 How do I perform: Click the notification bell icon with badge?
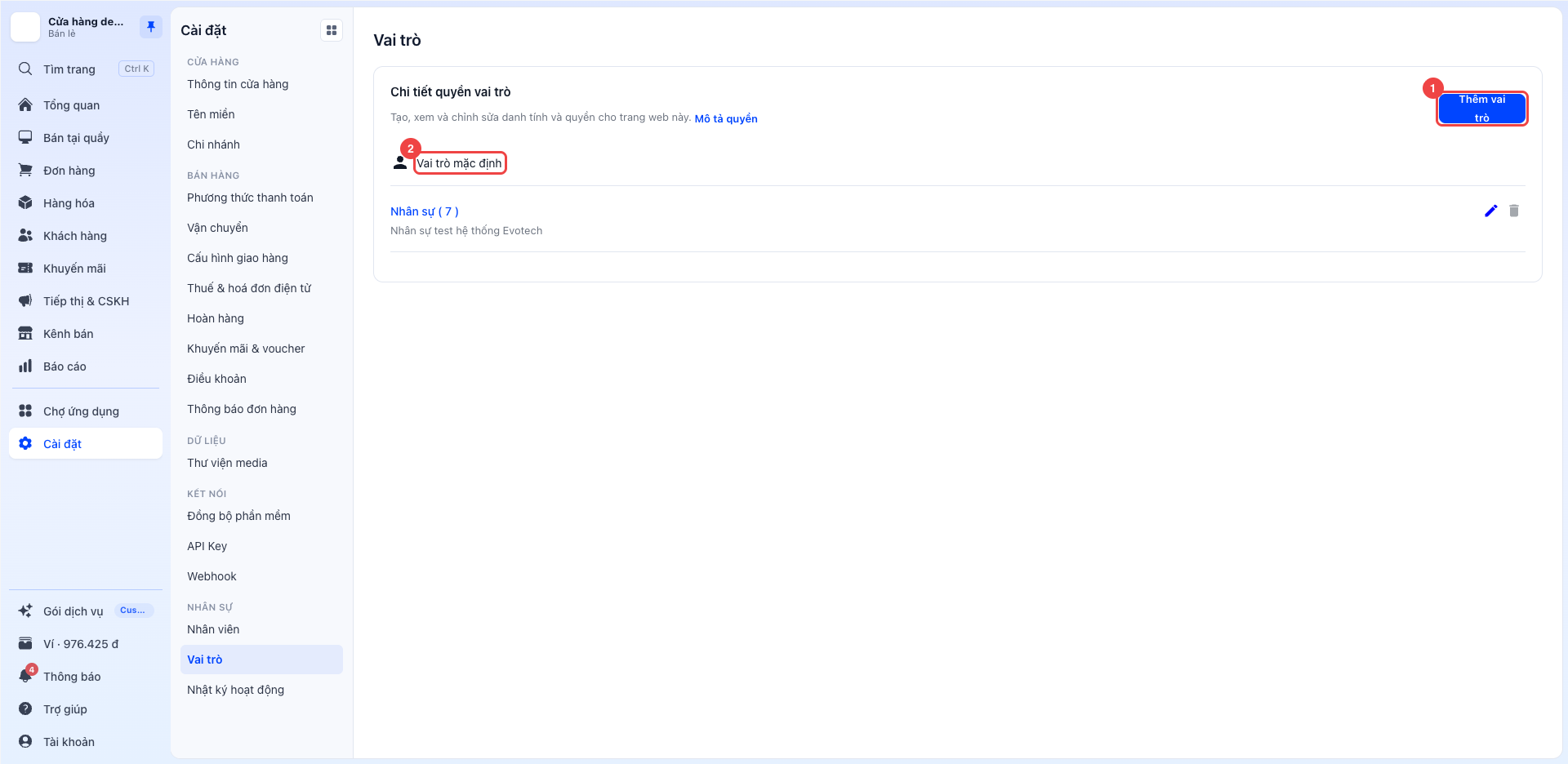coord(26,675)
